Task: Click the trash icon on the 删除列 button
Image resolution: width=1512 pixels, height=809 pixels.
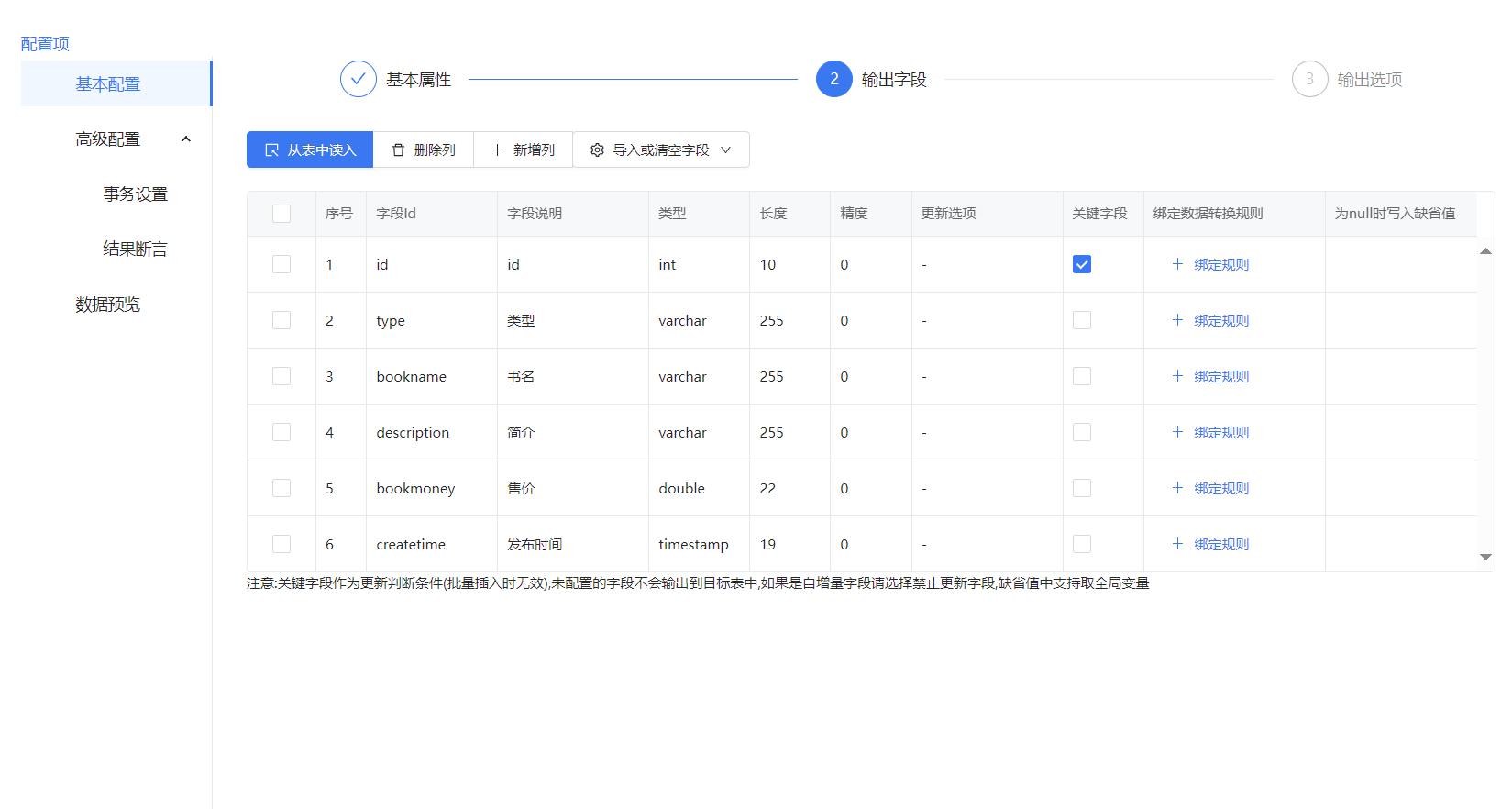Action: pos(398,150)
